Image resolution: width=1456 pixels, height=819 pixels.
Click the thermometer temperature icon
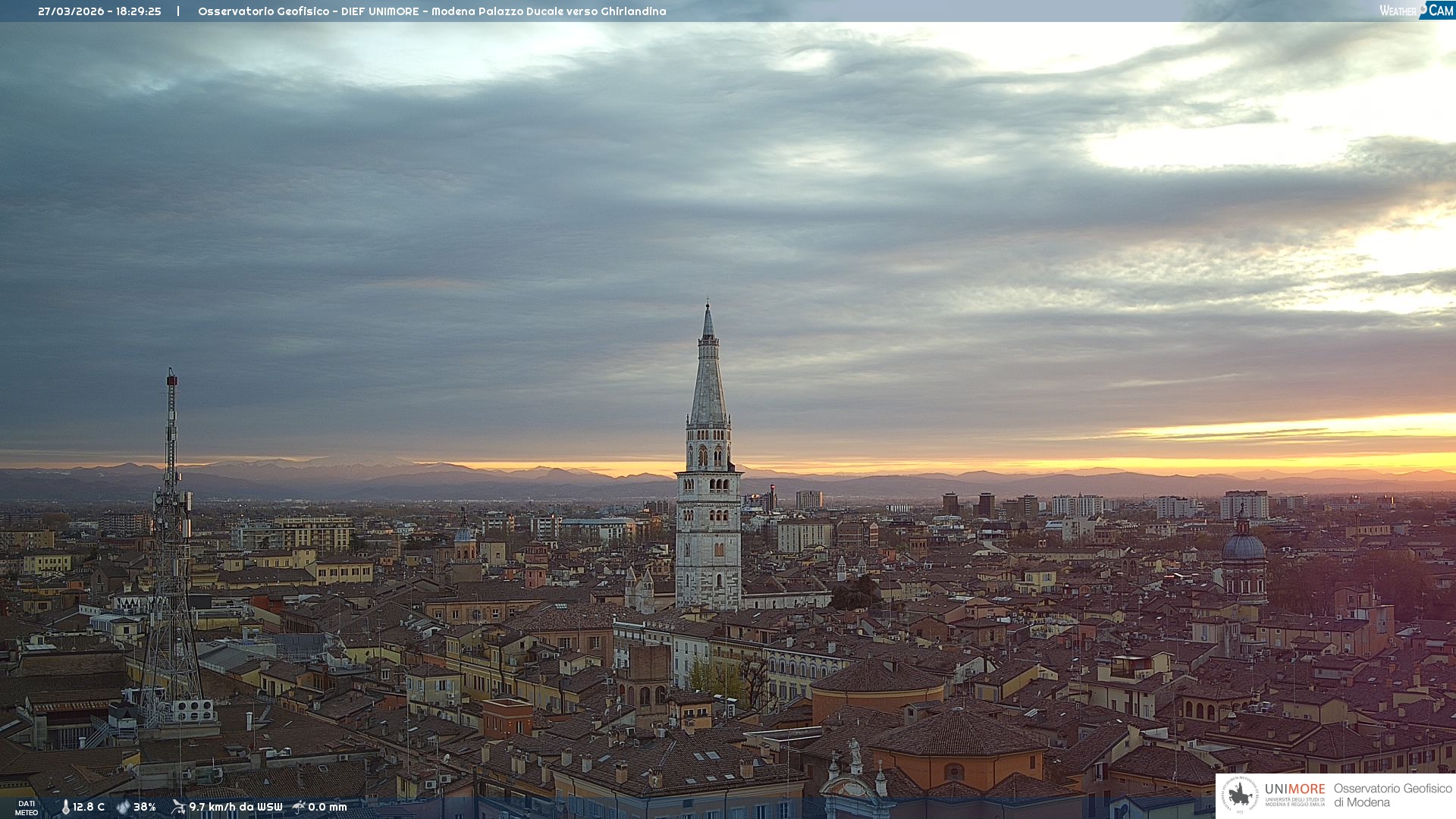tap(65, 807)
